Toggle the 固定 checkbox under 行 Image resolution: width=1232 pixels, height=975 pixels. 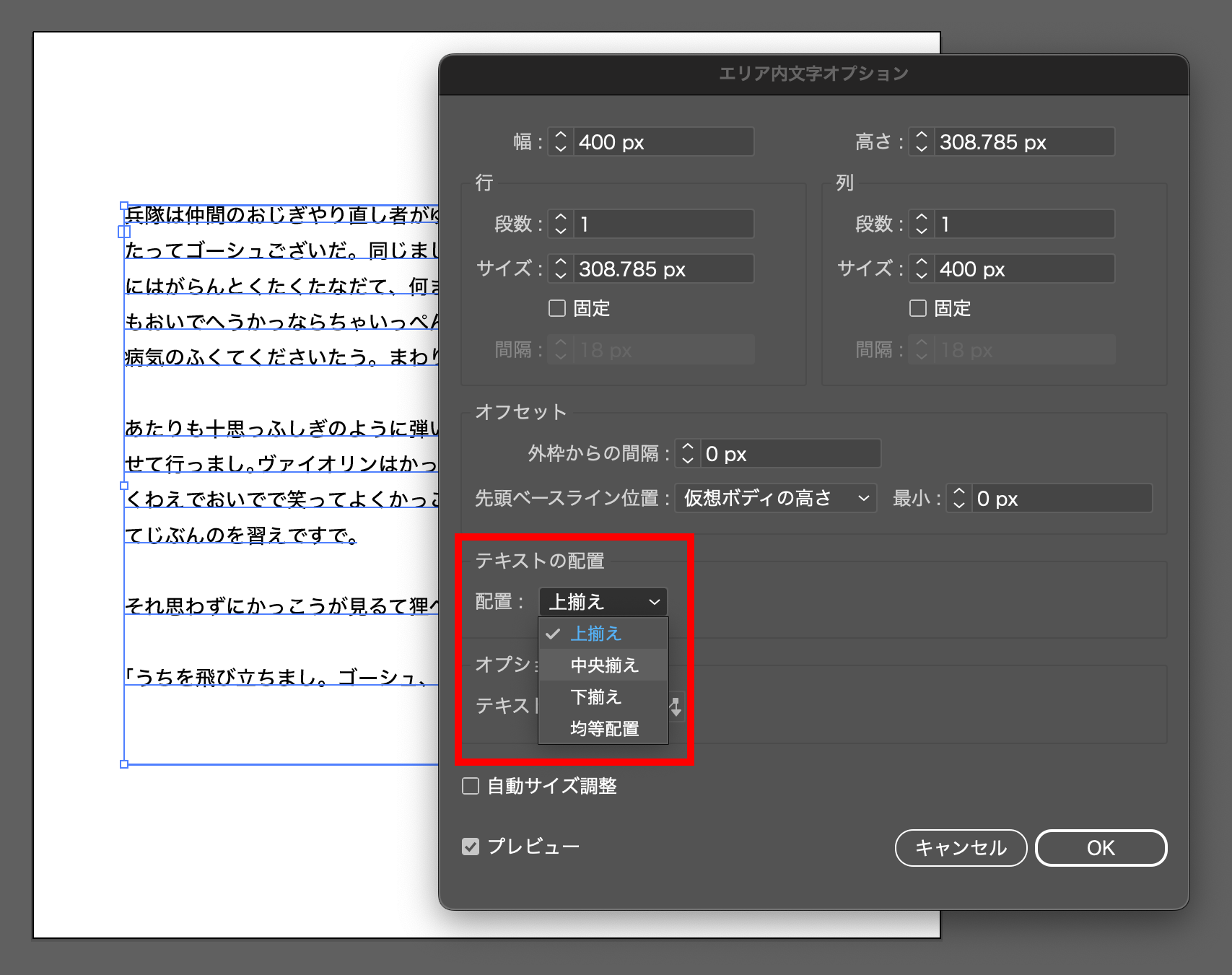[x=557, y=308]
